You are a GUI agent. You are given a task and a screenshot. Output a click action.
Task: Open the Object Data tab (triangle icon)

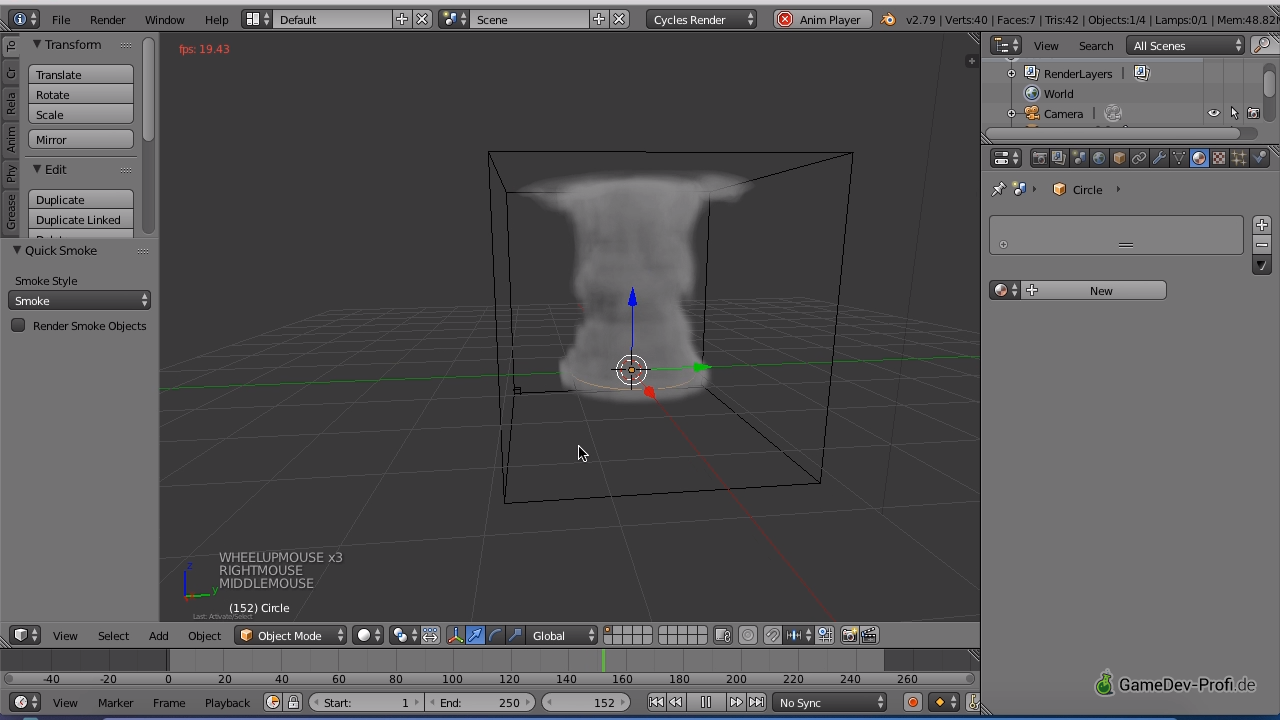coord(1179,158)
